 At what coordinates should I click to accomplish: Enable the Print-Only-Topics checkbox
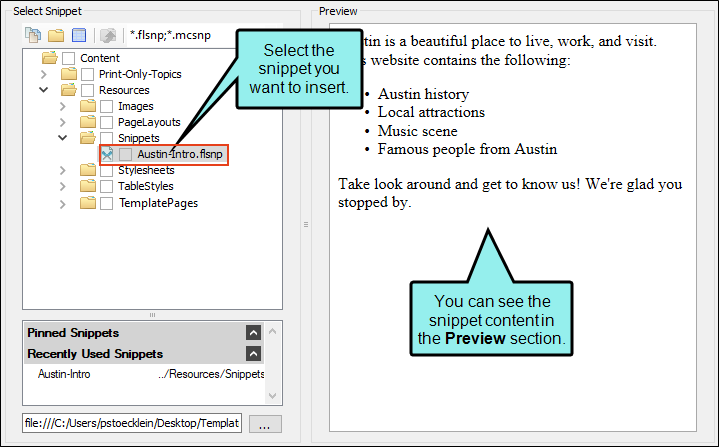pos(87,74)
